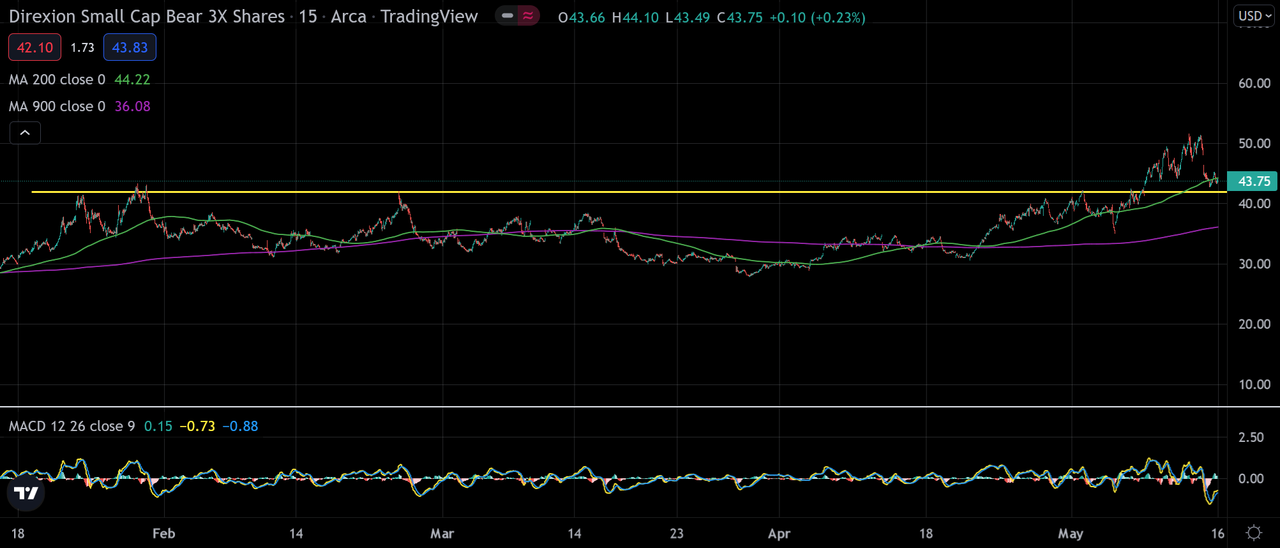Open the USD currency dropdown
Image resolution: width=1280 pixels, height=548 pixels.
click(x=1252, y=15)
